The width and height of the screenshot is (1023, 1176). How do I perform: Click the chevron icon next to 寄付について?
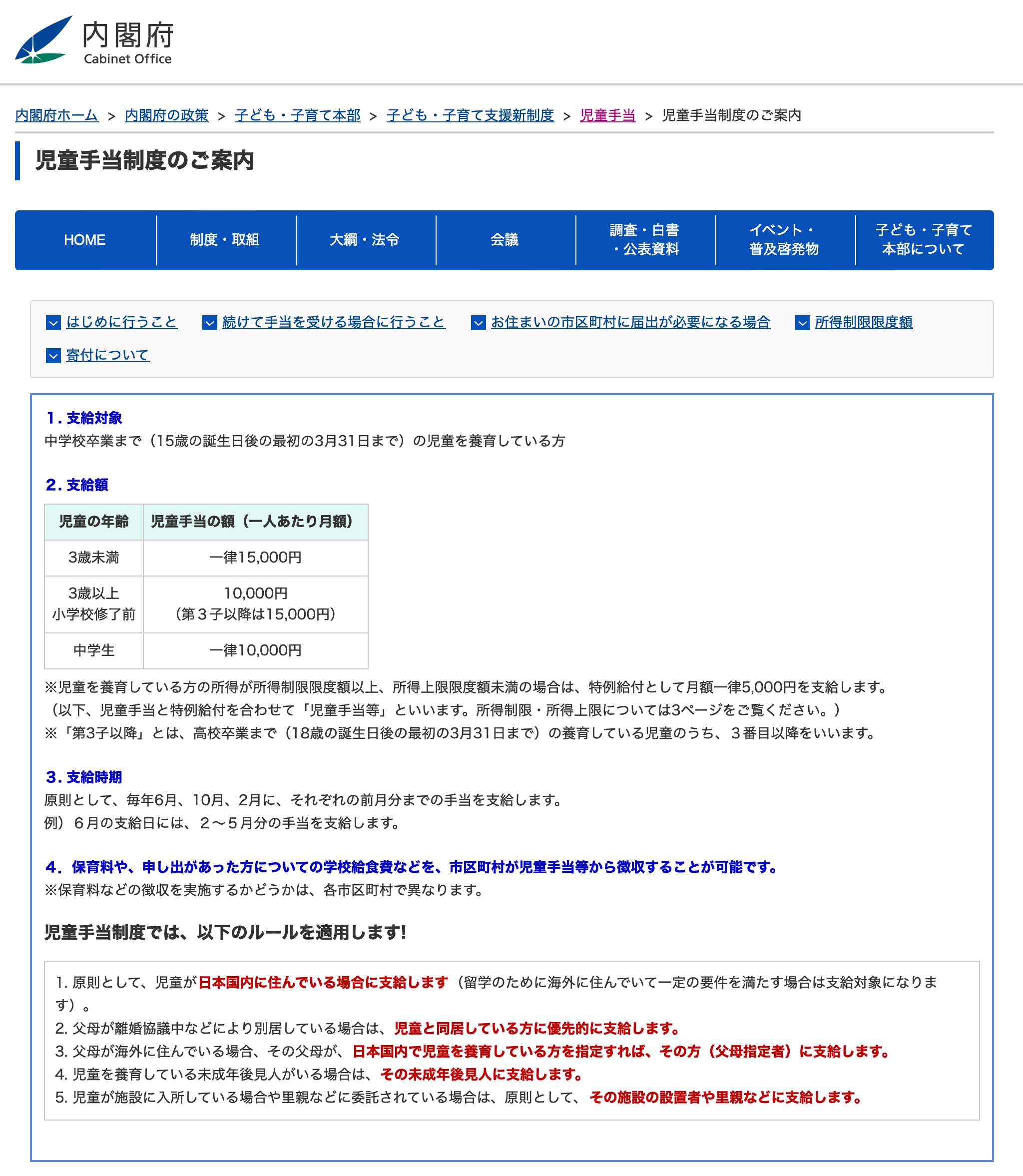pyautogui.click(x=52, y=356)
